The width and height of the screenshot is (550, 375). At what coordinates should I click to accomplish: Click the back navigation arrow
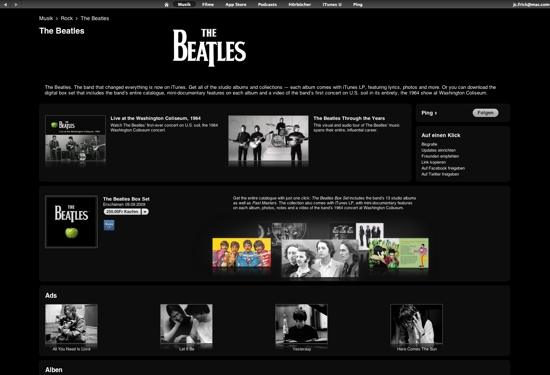point(5,5)
